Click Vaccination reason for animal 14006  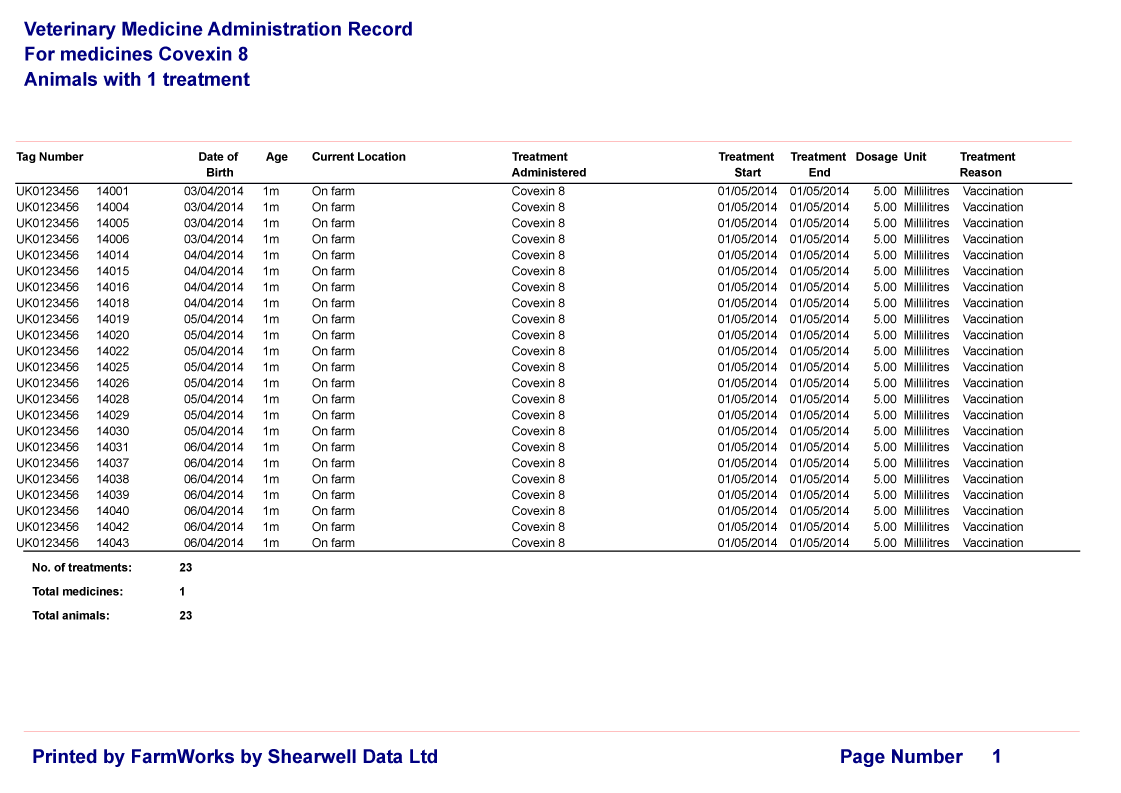pos(992,239)
